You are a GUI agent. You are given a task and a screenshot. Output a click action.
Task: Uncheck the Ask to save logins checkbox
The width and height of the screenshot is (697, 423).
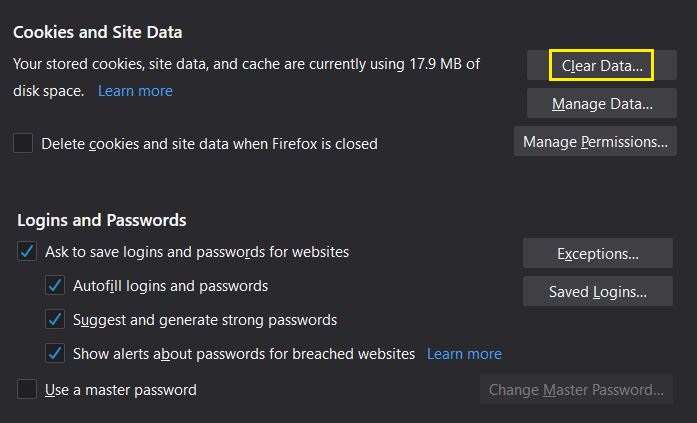(x=27, y=251)
